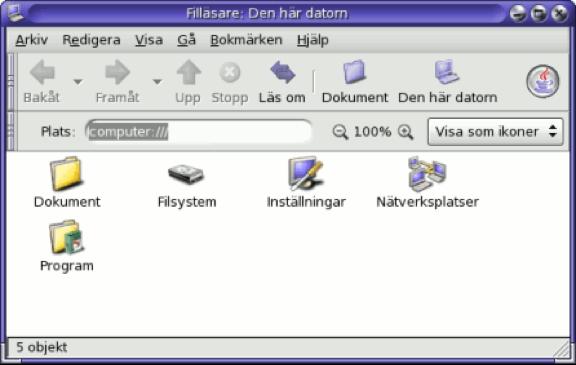Open the Redigera menu
The width and height of the screenshot is (576, 365).
(x=91, y=40)
